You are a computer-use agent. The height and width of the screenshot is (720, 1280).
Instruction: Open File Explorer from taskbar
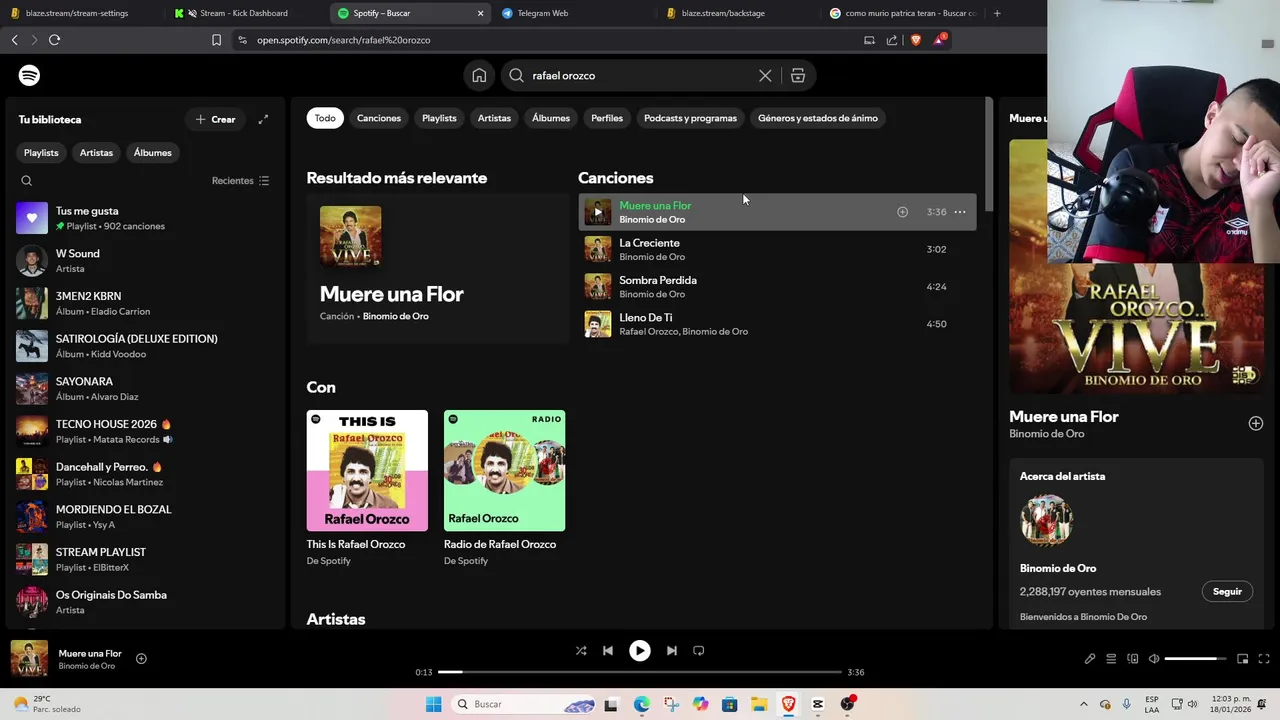click(759, 704)
